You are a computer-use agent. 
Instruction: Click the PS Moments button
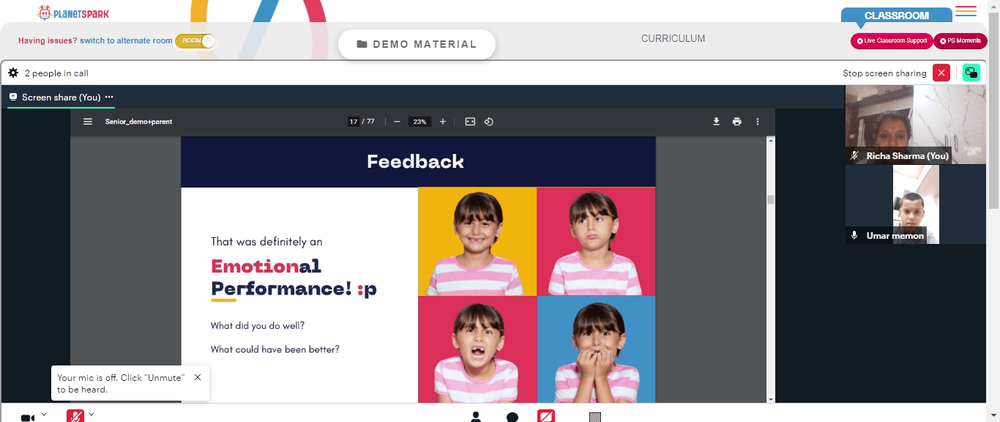[960, 41]
